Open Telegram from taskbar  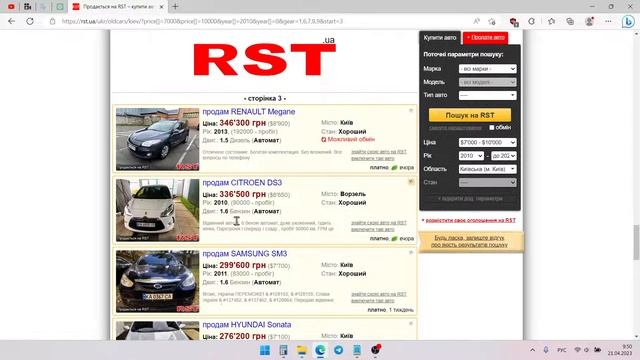coord(338,350)
